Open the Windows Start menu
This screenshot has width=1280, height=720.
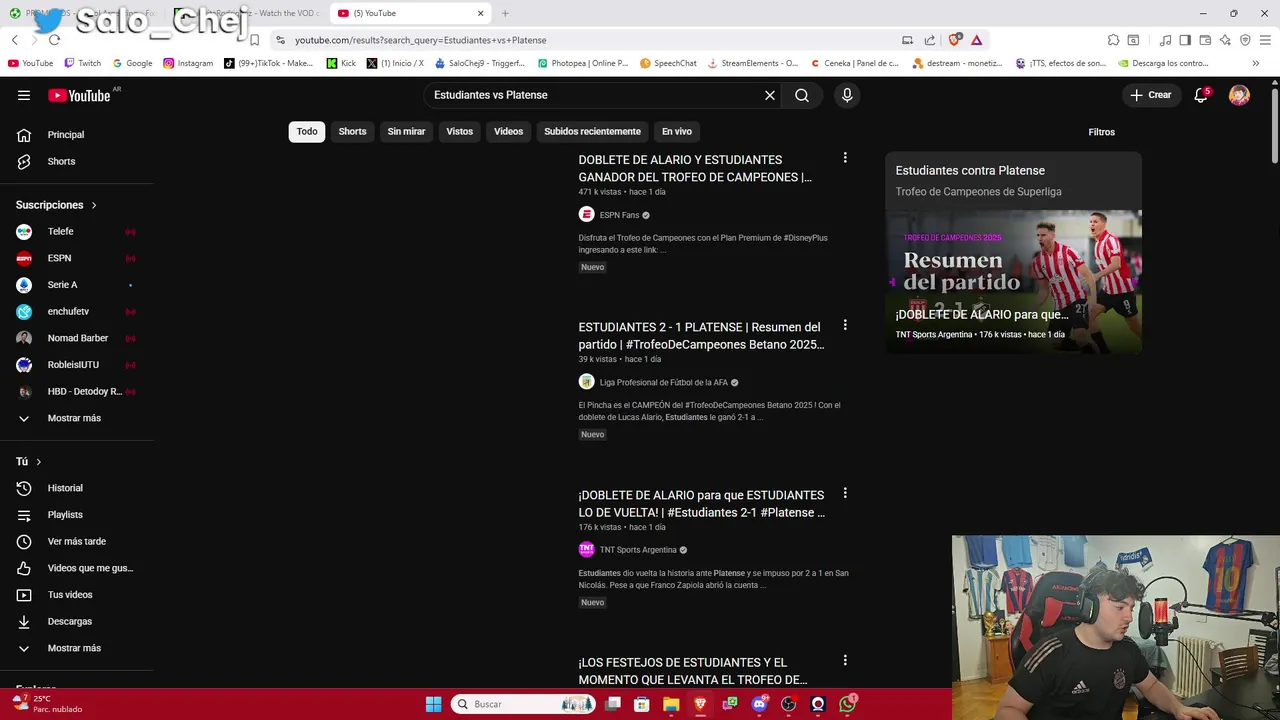point(433,704)
